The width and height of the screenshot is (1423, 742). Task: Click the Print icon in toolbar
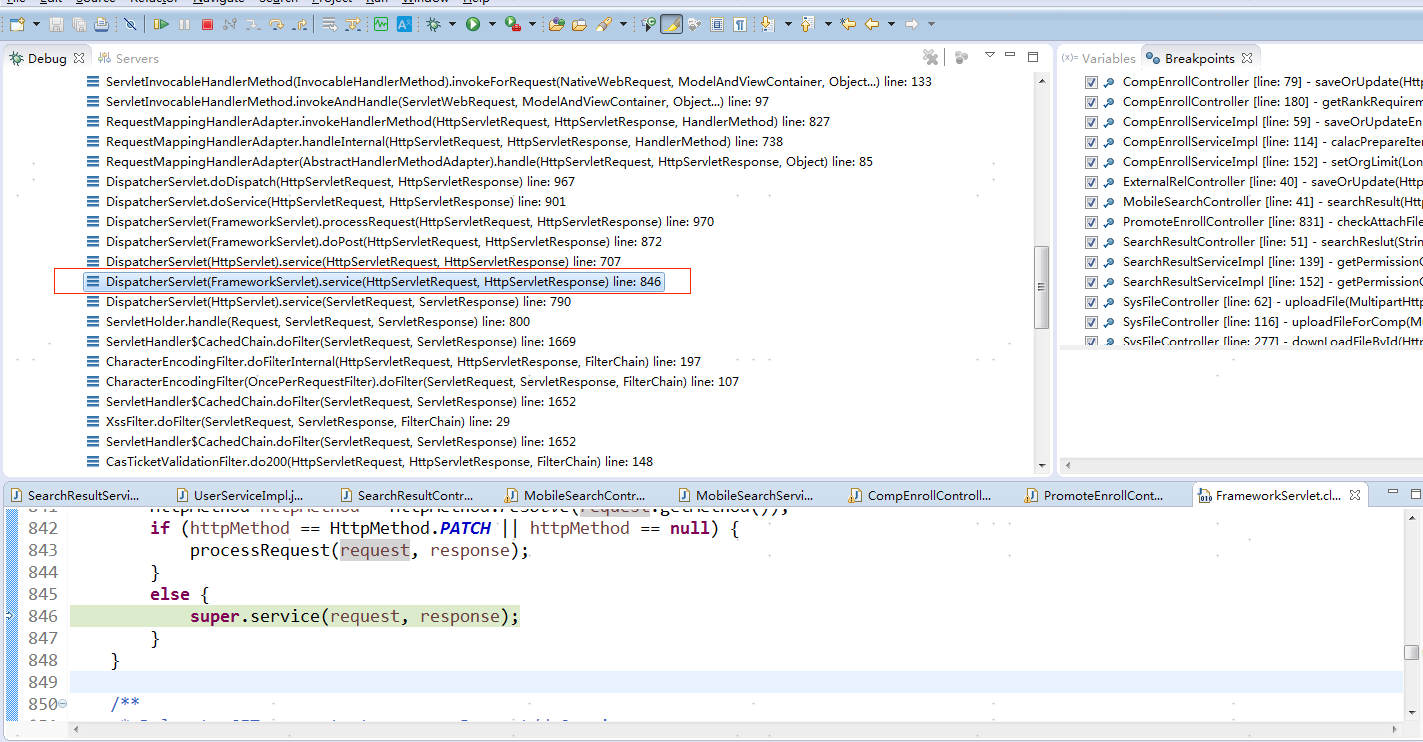[101, 24]
